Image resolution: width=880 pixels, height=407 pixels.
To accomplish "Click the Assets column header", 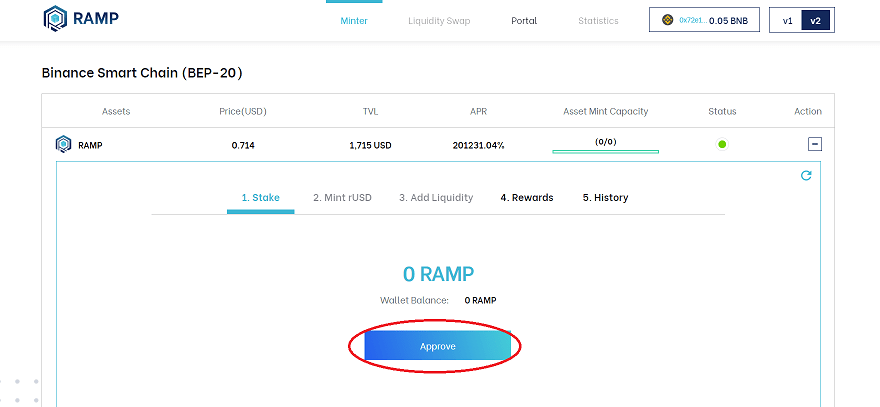I will pyautogui.click(x=116, y=111).
